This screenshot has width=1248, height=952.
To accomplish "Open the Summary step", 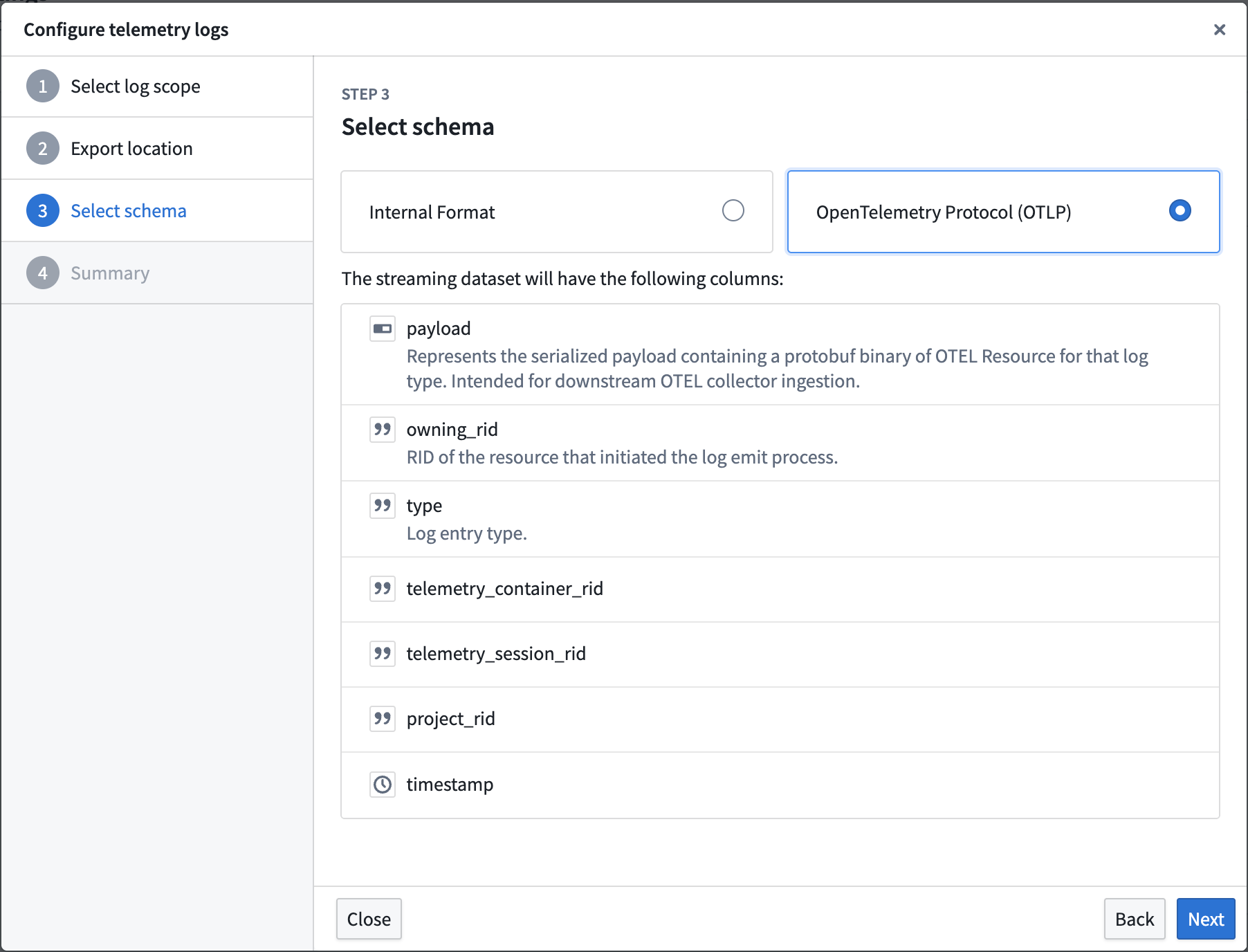I will tap(109, 273).
